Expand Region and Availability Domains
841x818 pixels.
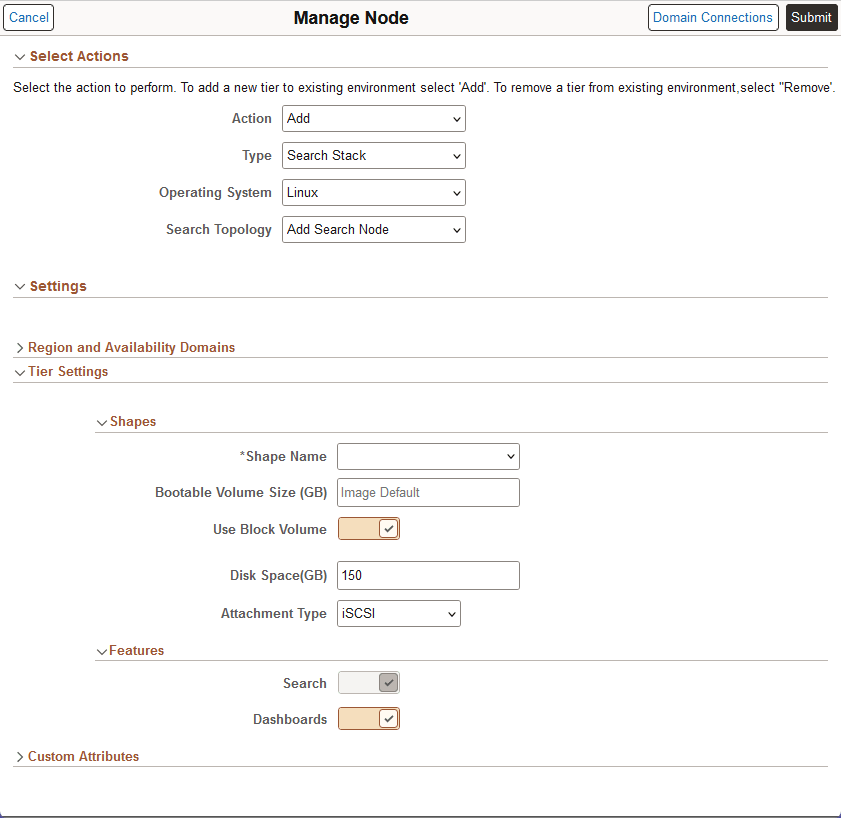20,347
